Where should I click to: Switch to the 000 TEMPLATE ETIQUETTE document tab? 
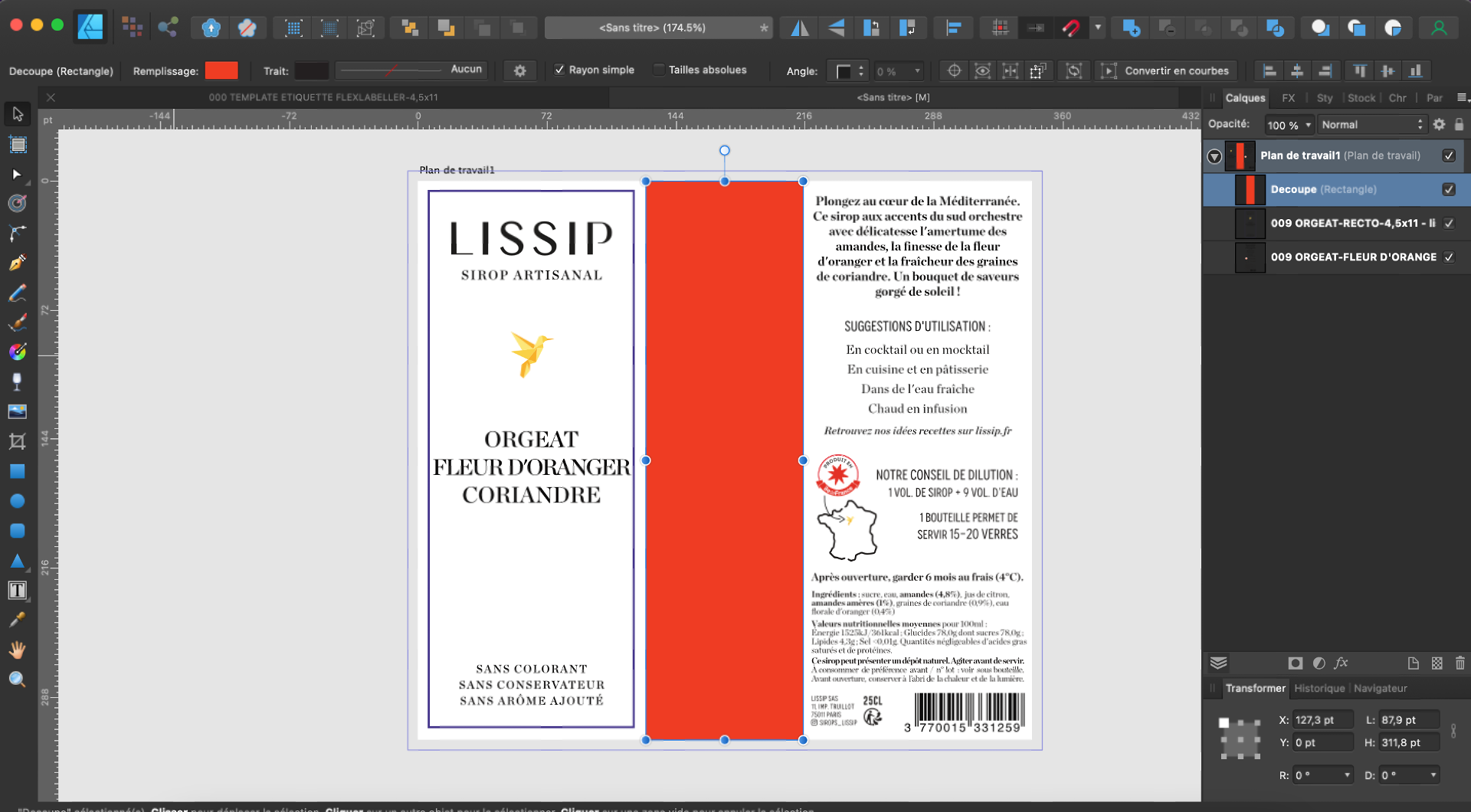point(323,97)
